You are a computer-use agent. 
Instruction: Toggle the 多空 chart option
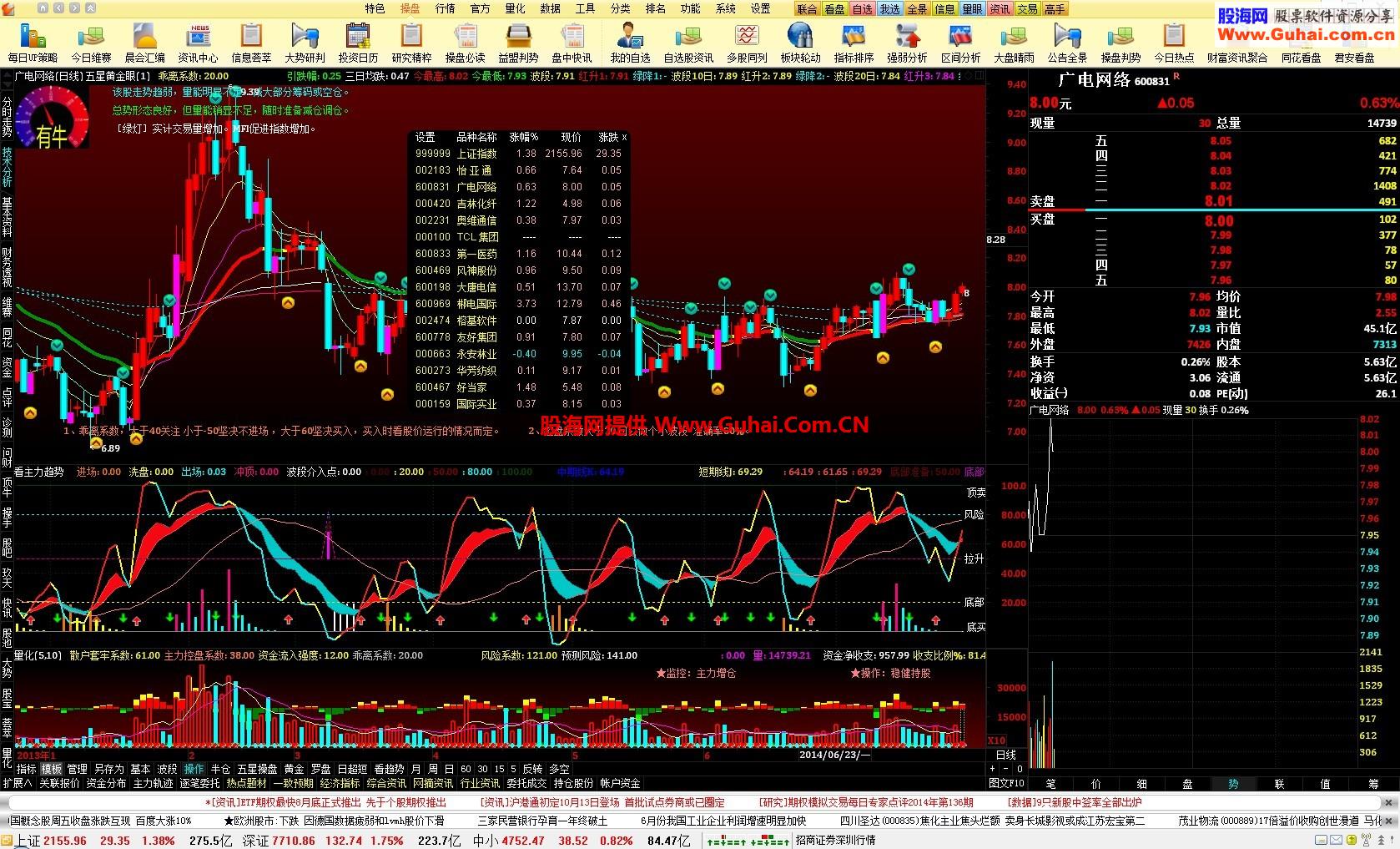point(559,769)
